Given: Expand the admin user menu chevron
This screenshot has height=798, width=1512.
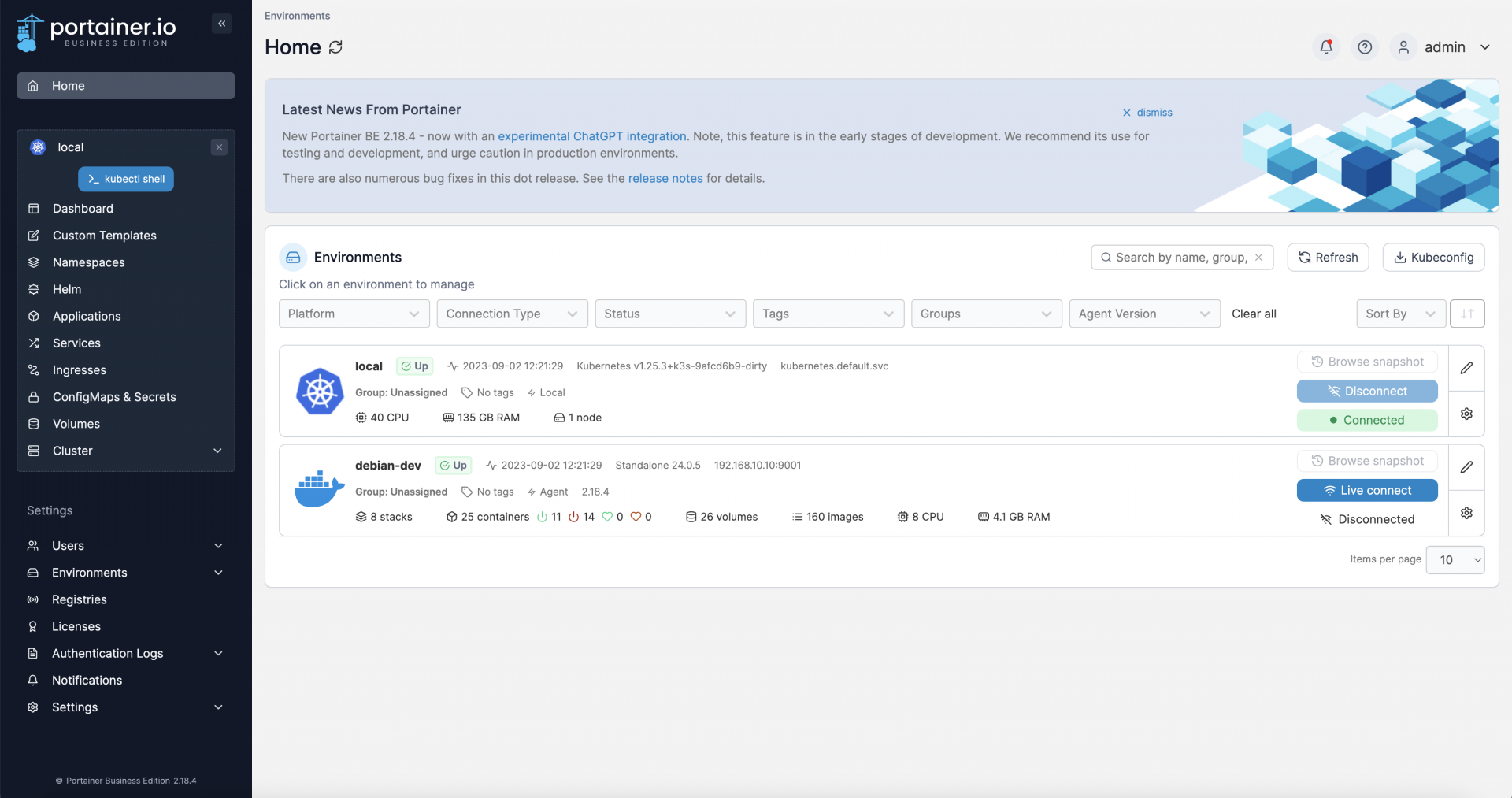Looking at the screenshot, I should (x=1485, y=47).
